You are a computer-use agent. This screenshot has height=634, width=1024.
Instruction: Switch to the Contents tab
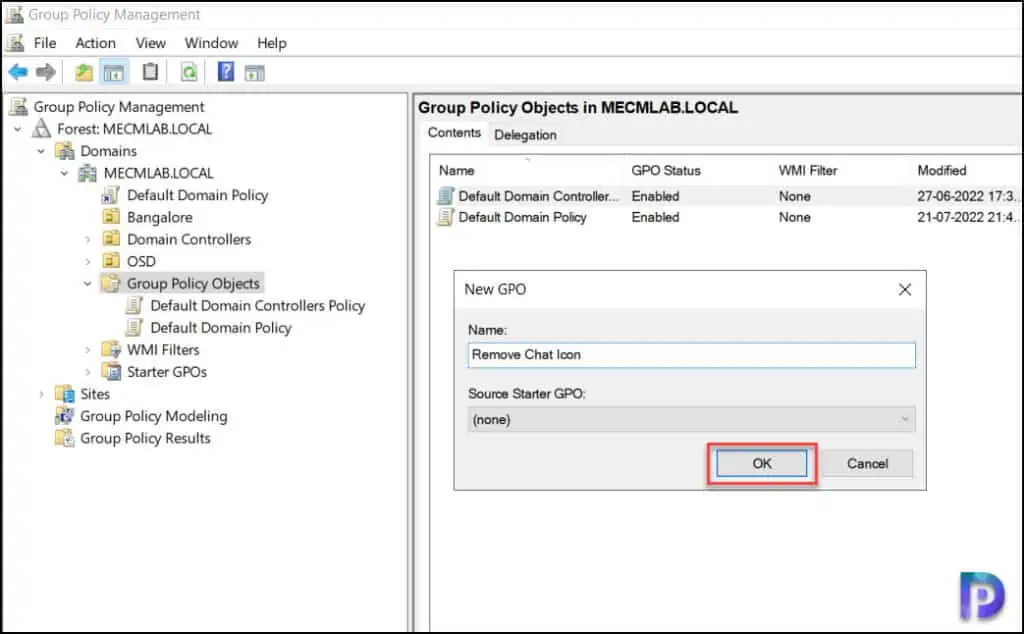pyautogui.click(x=454, y=133)
